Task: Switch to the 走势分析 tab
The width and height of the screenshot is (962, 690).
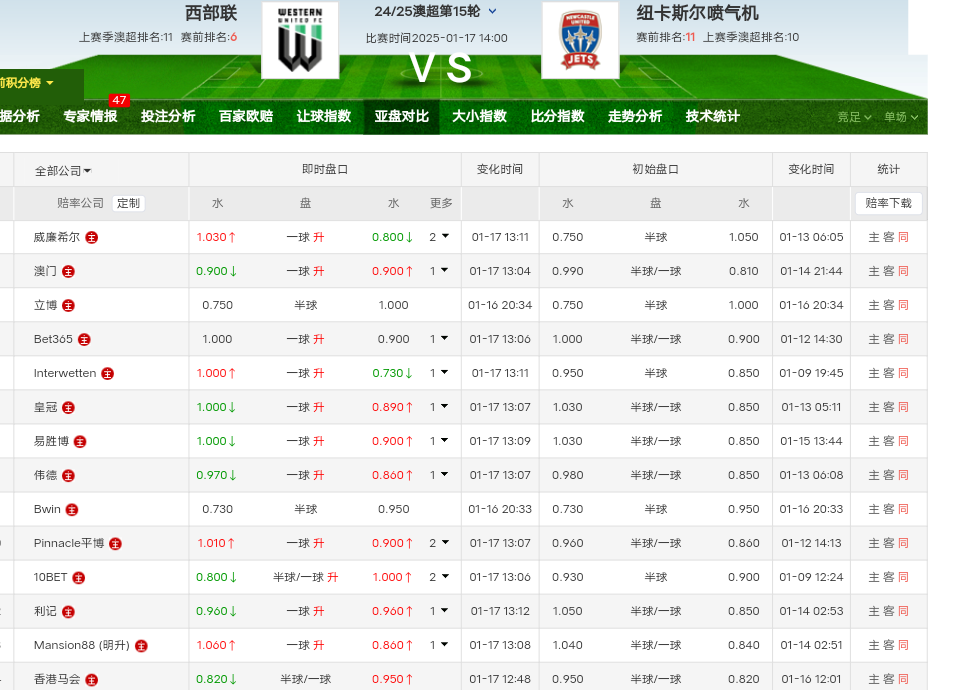Action: 635,117
